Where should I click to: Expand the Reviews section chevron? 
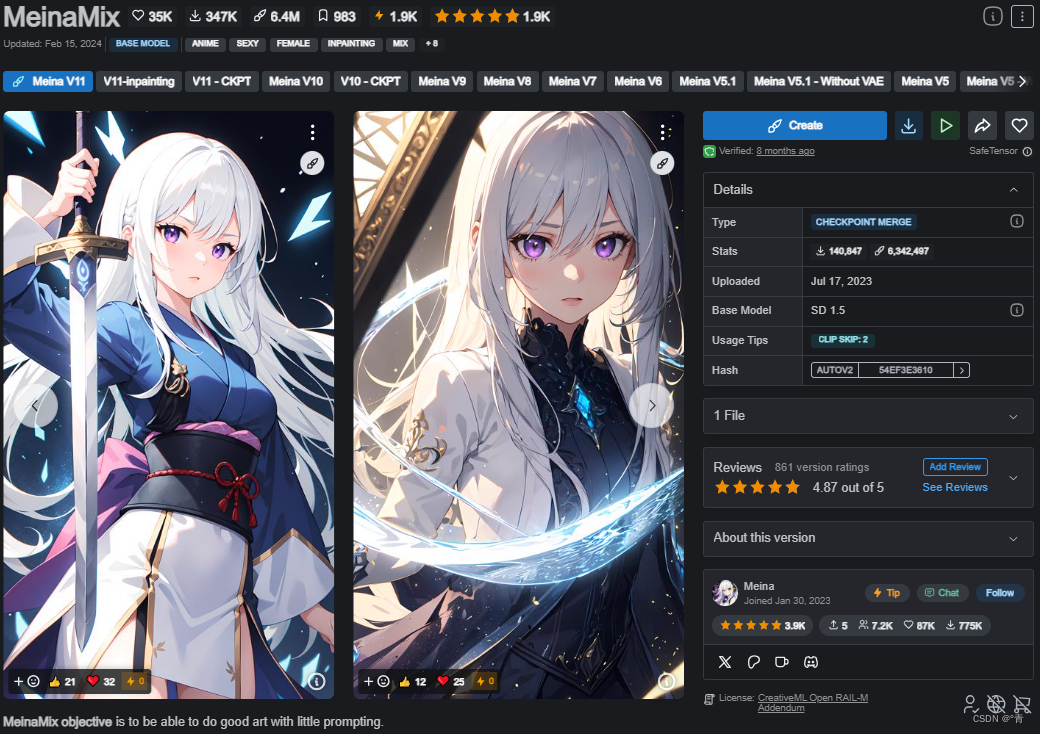click(1013, 477)
